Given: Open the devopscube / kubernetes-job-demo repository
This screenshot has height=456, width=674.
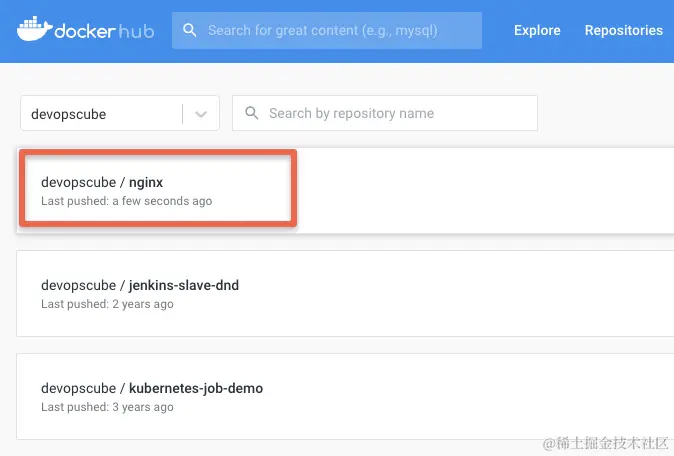Looking at the screenshot, I should coord(152,388).
